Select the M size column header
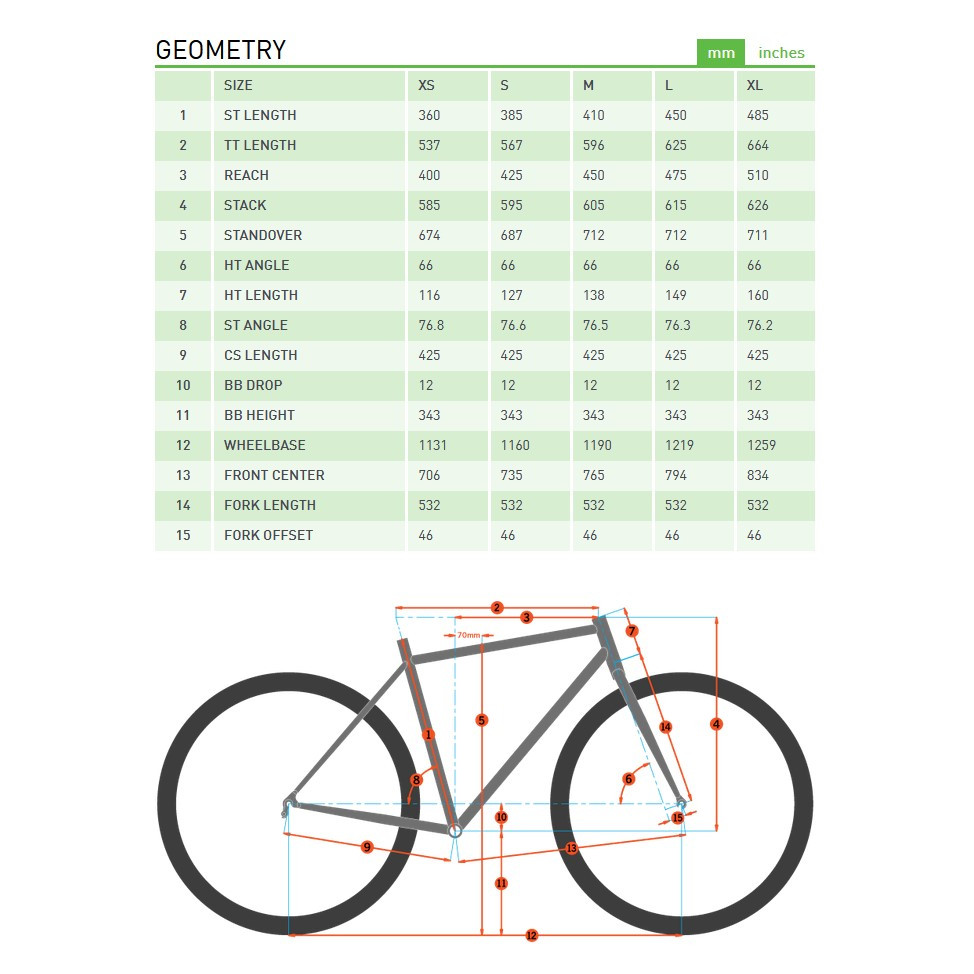This screenshot has width=974, height=974. 588,85
